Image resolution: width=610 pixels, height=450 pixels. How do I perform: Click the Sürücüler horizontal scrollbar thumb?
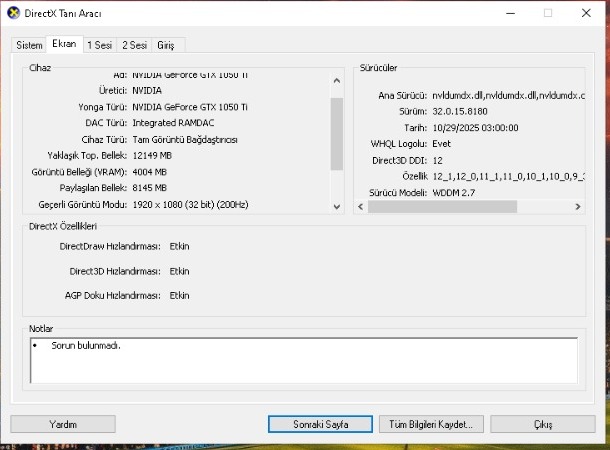click(x=442, y=207)
